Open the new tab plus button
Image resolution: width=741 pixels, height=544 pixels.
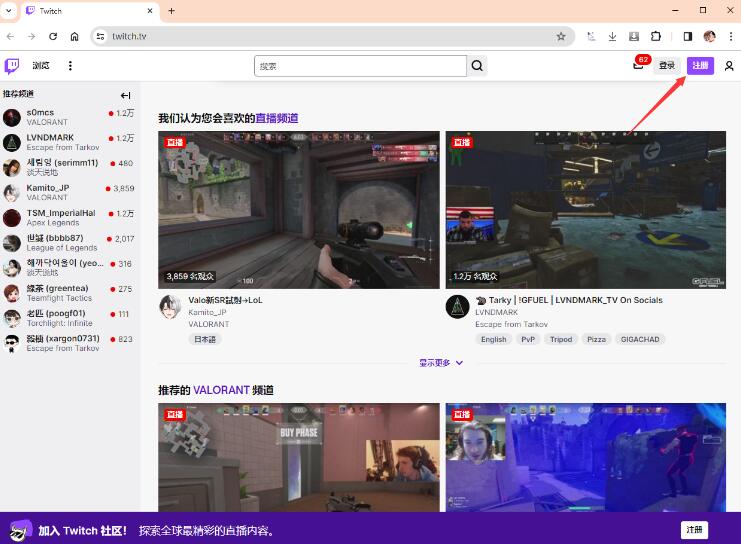coord(172,10)
